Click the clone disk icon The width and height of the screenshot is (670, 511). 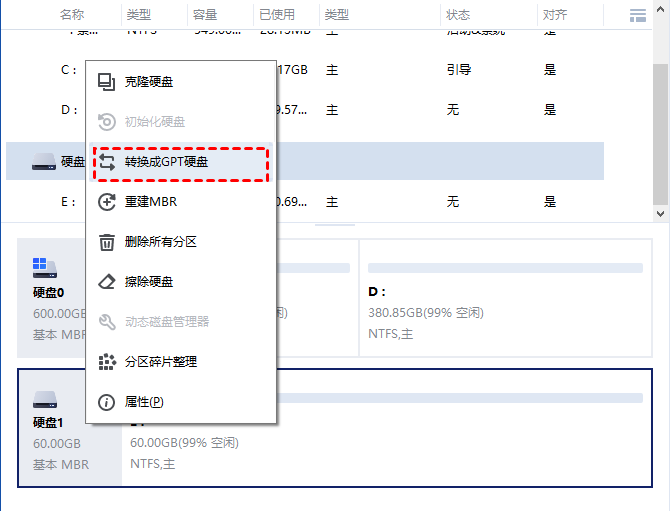(106, 82)
